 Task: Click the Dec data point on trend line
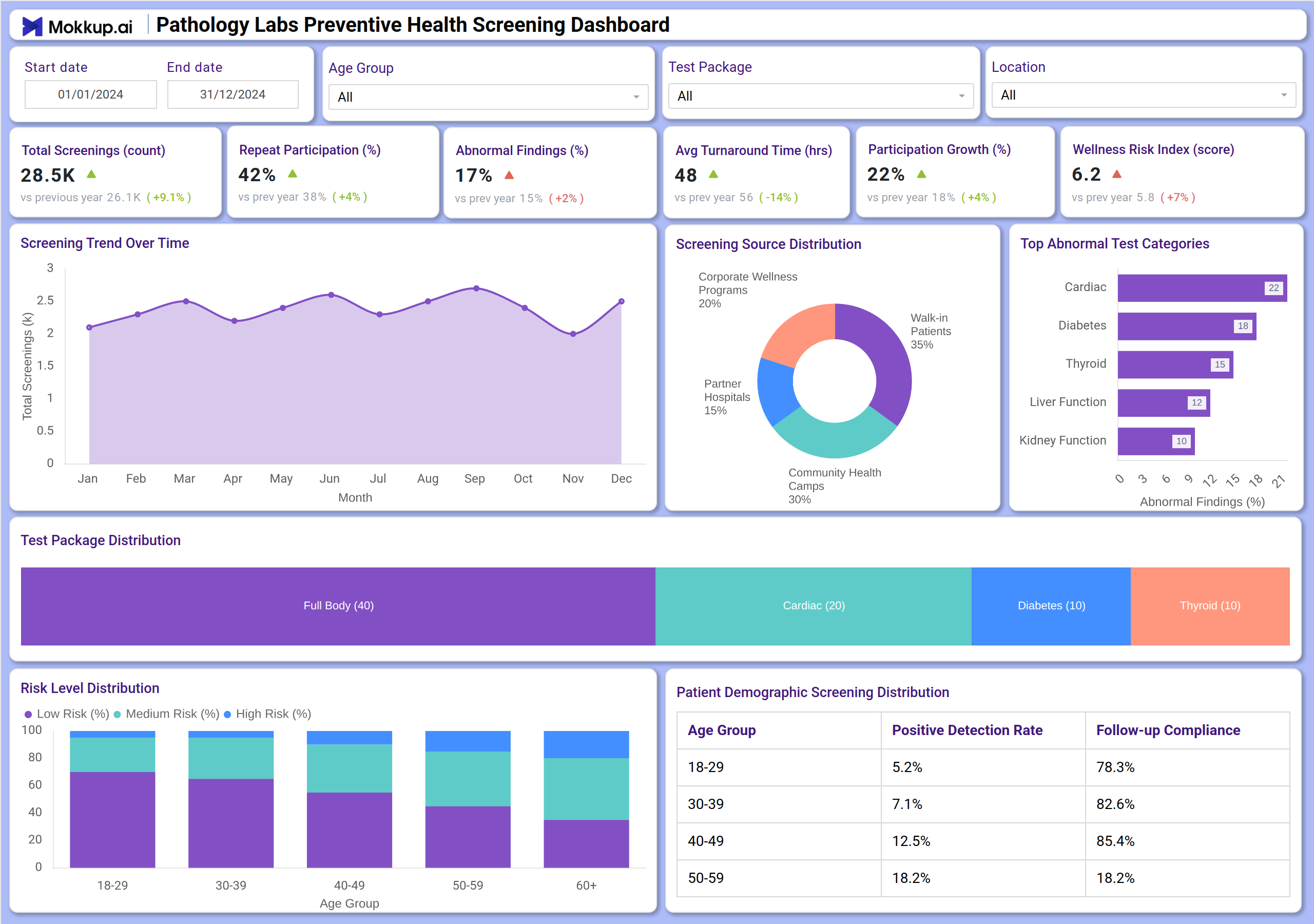click(622, 301)
